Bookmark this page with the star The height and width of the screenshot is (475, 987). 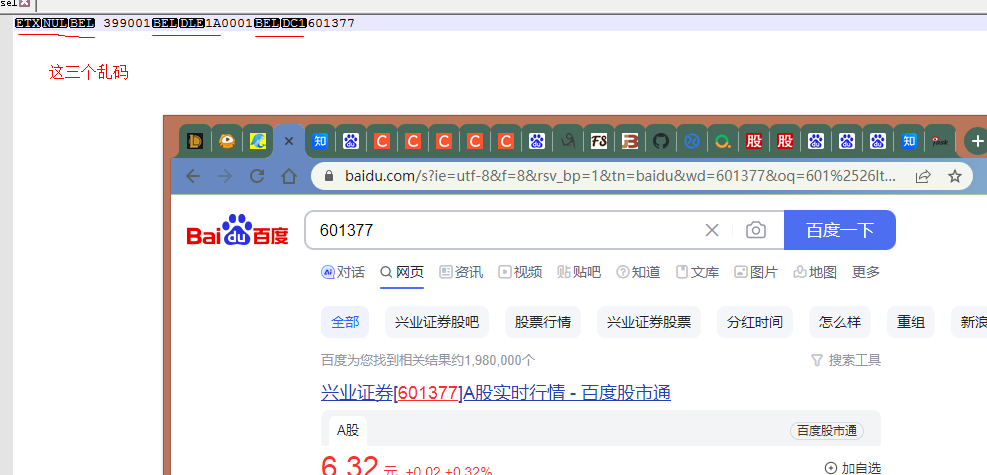pos(955,176)
